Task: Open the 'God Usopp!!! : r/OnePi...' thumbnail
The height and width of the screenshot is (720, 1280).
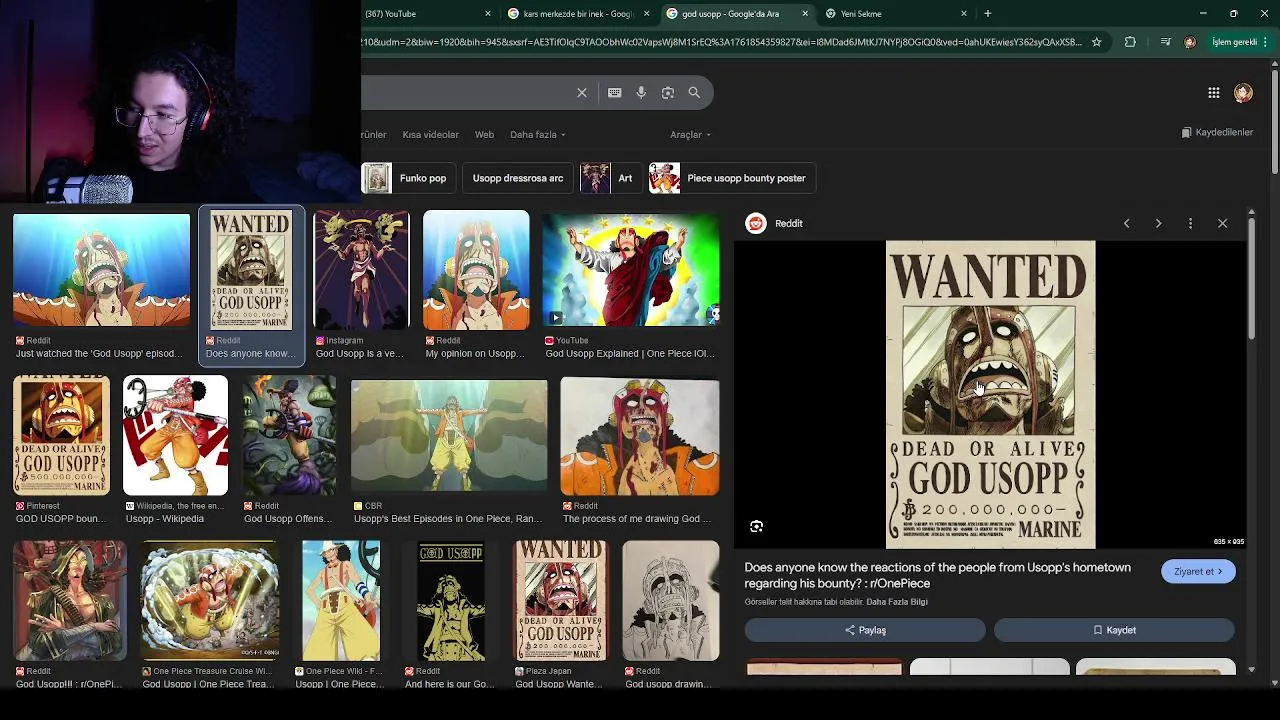Action: coord(70,601)
